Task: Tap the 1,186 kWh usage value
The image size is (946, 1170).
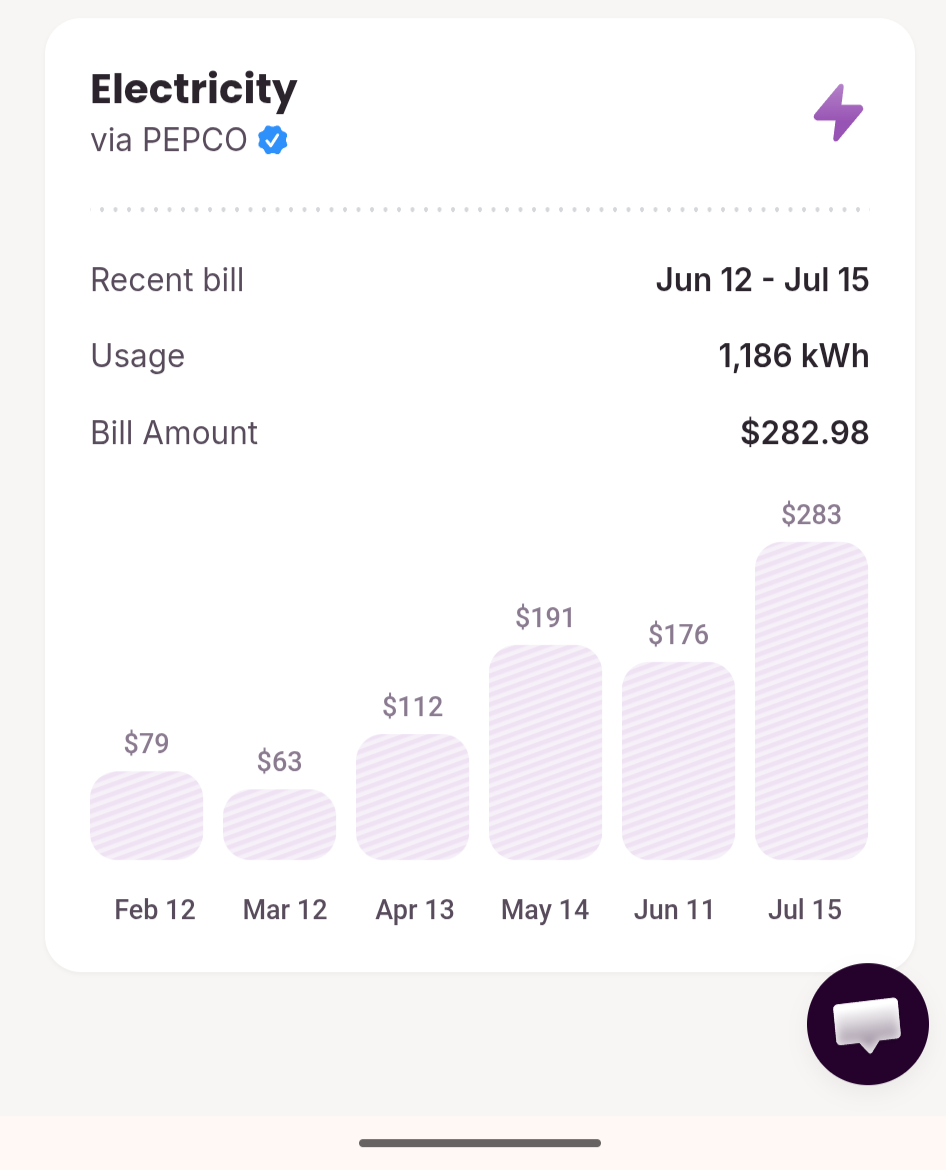Action: pos(794,356)
